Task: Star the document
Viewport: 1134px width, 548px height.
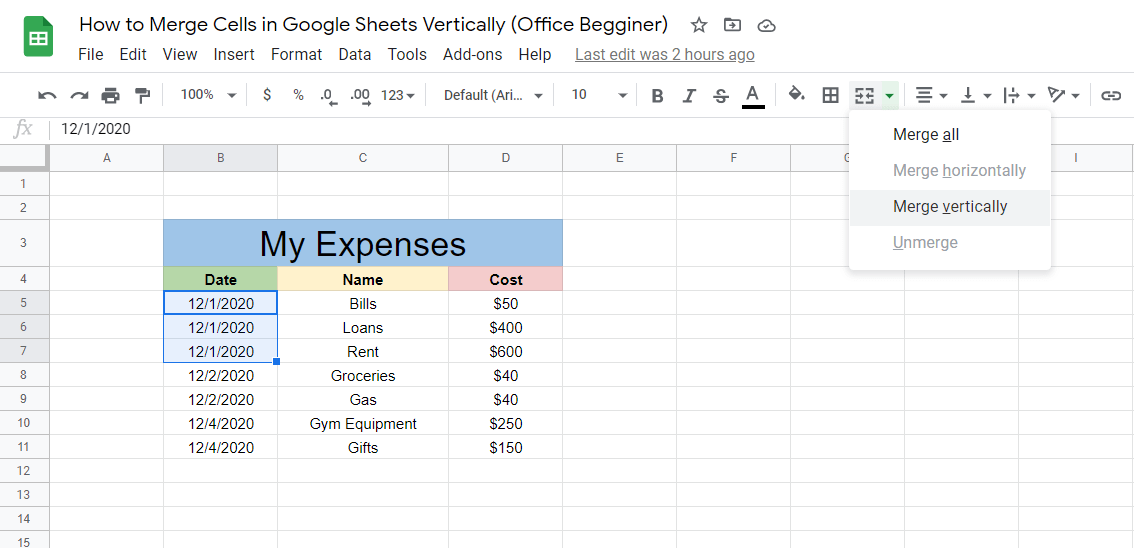Action: pos(699,25)
